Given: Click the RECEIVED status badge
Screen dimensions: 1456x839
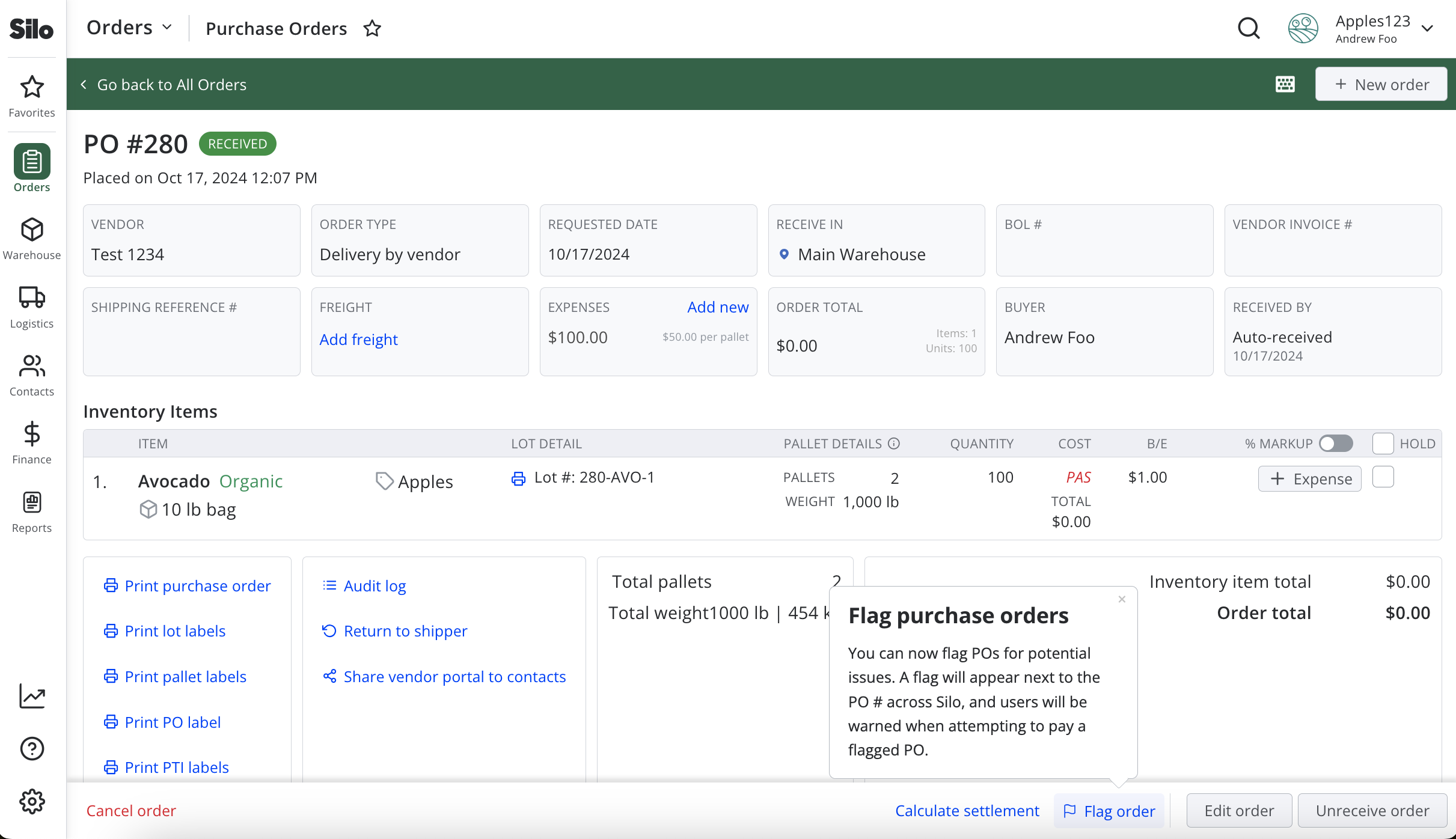Looking at the screenshot, I should pos(237,144).
